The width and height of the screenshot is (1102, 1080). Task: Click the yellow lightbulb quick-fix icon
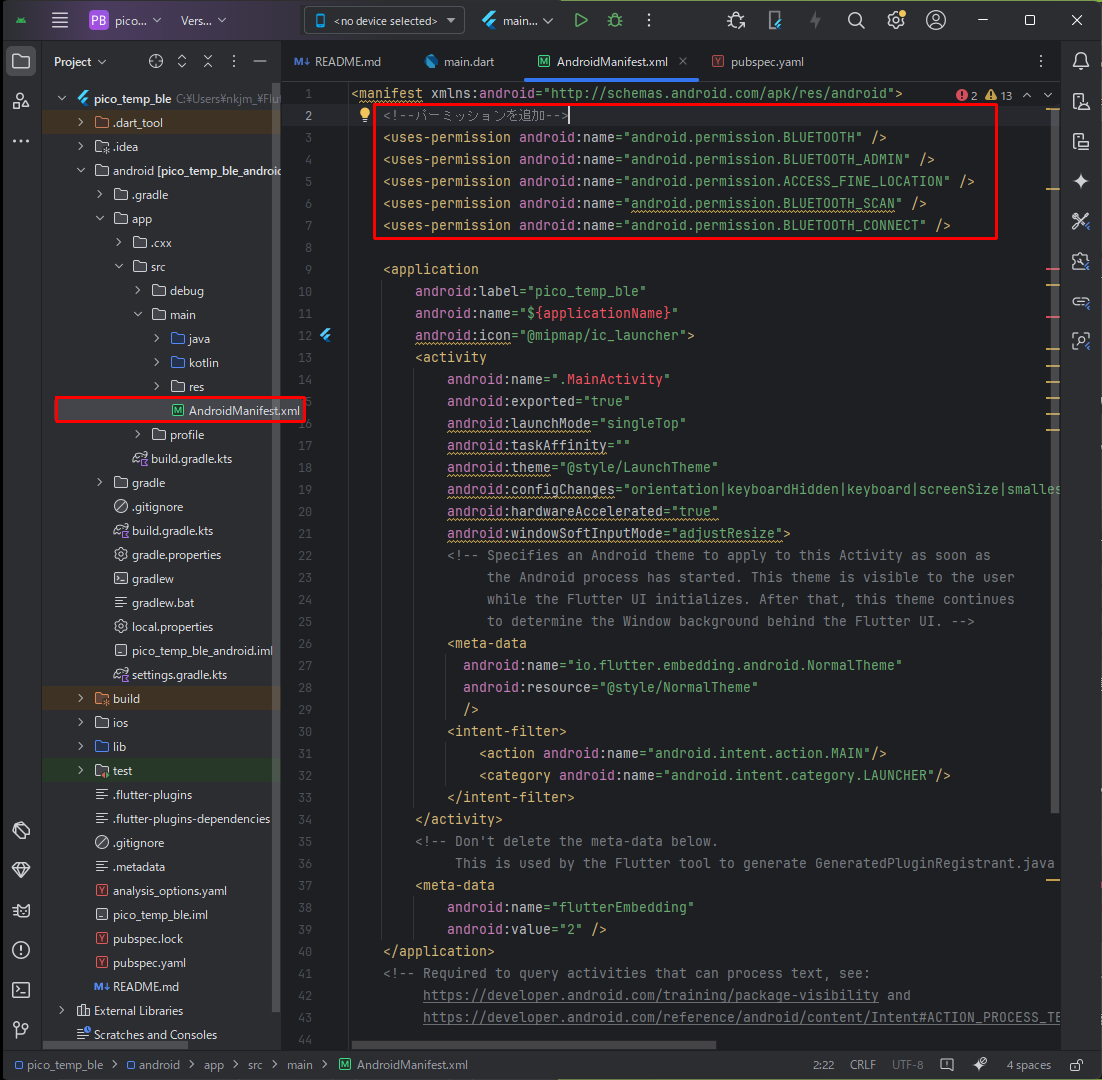tap(365, 115)
